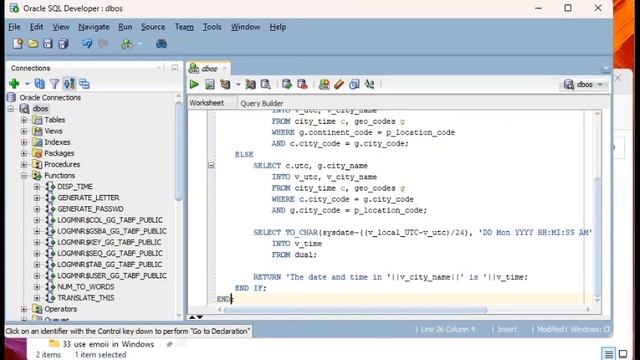The height and width of the screenshot is (360, 640).
Task: Expand the Tables node
Action: (x=24, y=120)
